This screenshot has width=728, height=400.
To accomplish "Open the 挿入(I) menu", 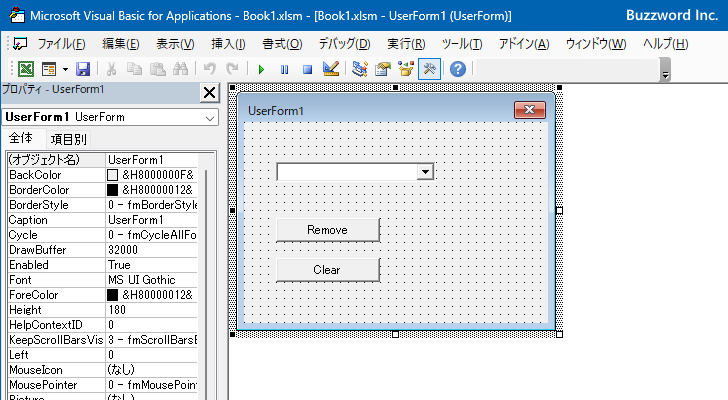I will (x=228, y=44).
